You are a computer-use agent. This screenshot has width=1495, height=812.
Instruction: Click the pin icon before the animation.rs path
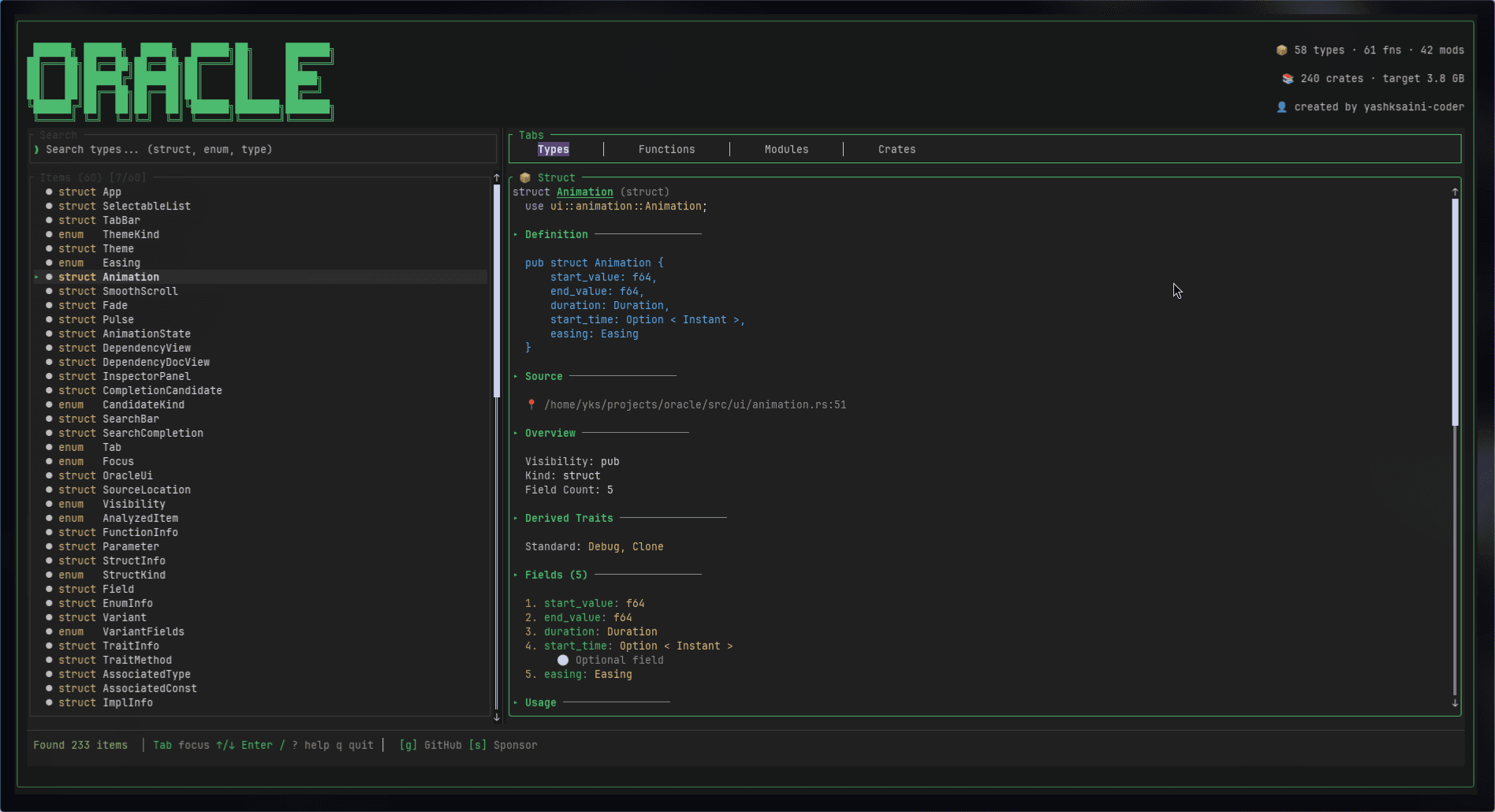tap(531, 404)
